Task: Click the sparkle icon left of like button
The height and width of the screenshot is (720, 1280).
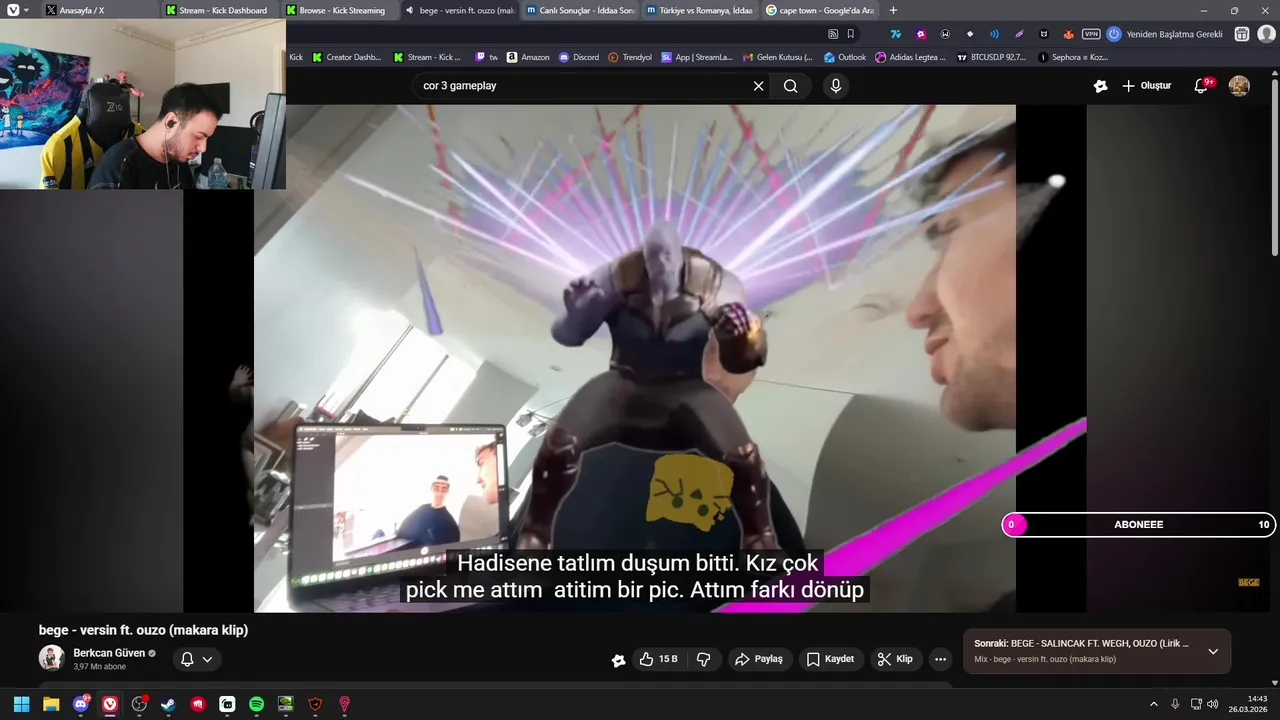Action: (x=618, y=659)
